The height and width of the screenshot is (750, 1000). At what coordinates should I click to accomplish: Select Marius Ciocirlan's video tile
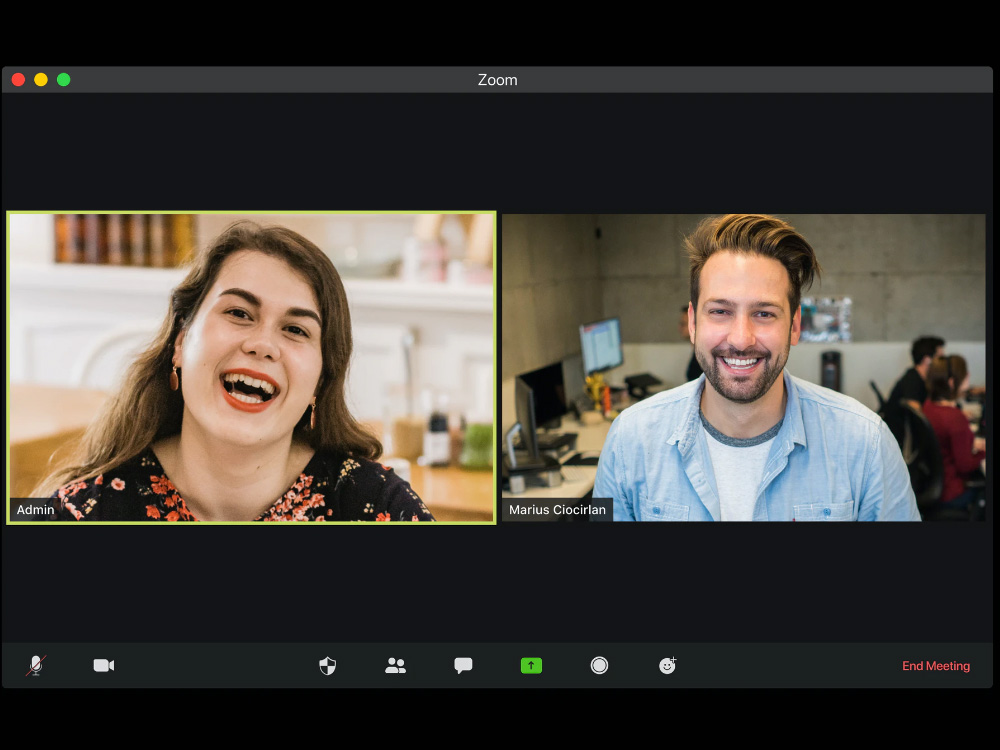[x=743, y=367]
